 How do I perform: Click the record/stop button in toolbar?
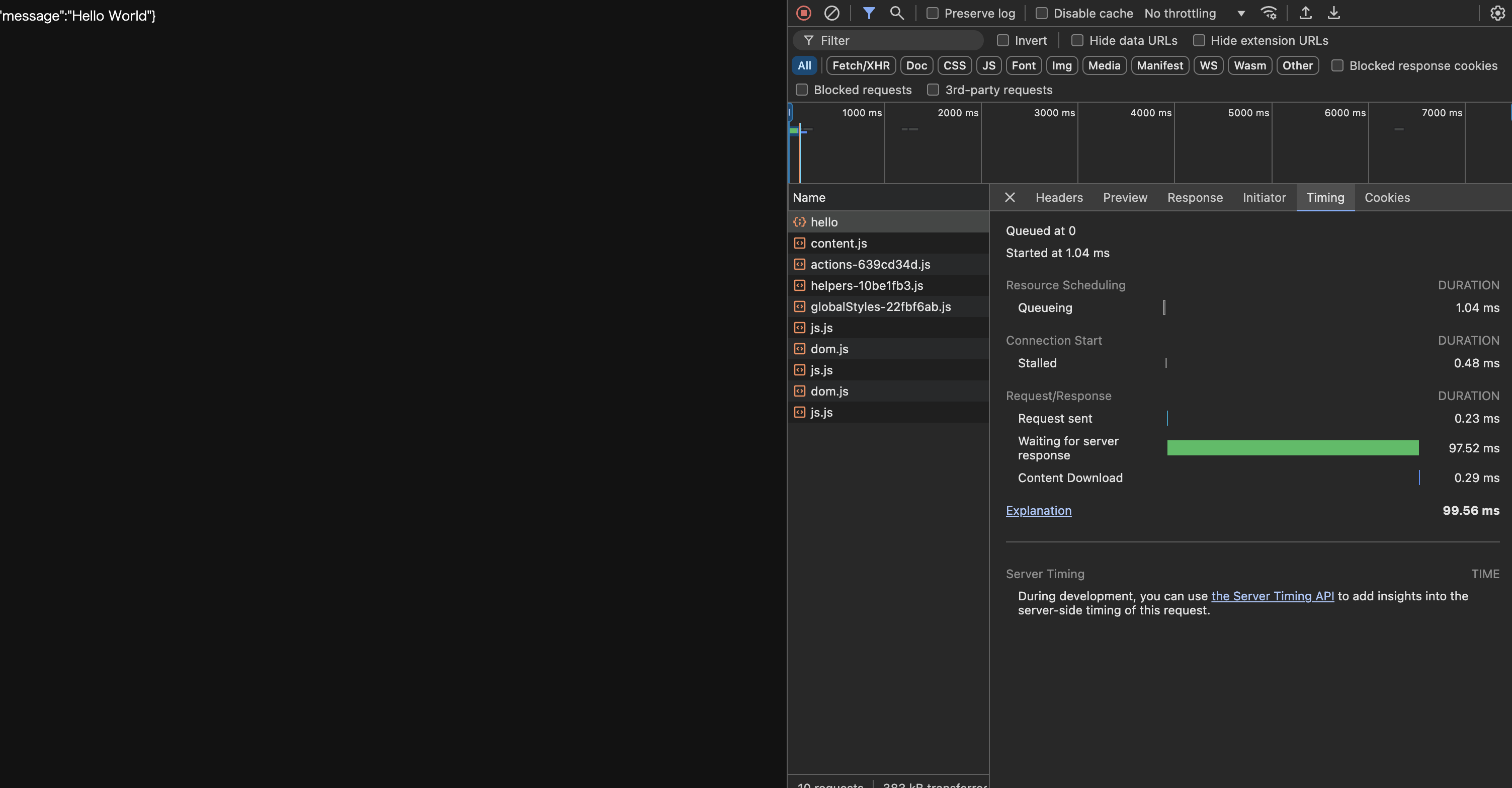coord(804,13)
